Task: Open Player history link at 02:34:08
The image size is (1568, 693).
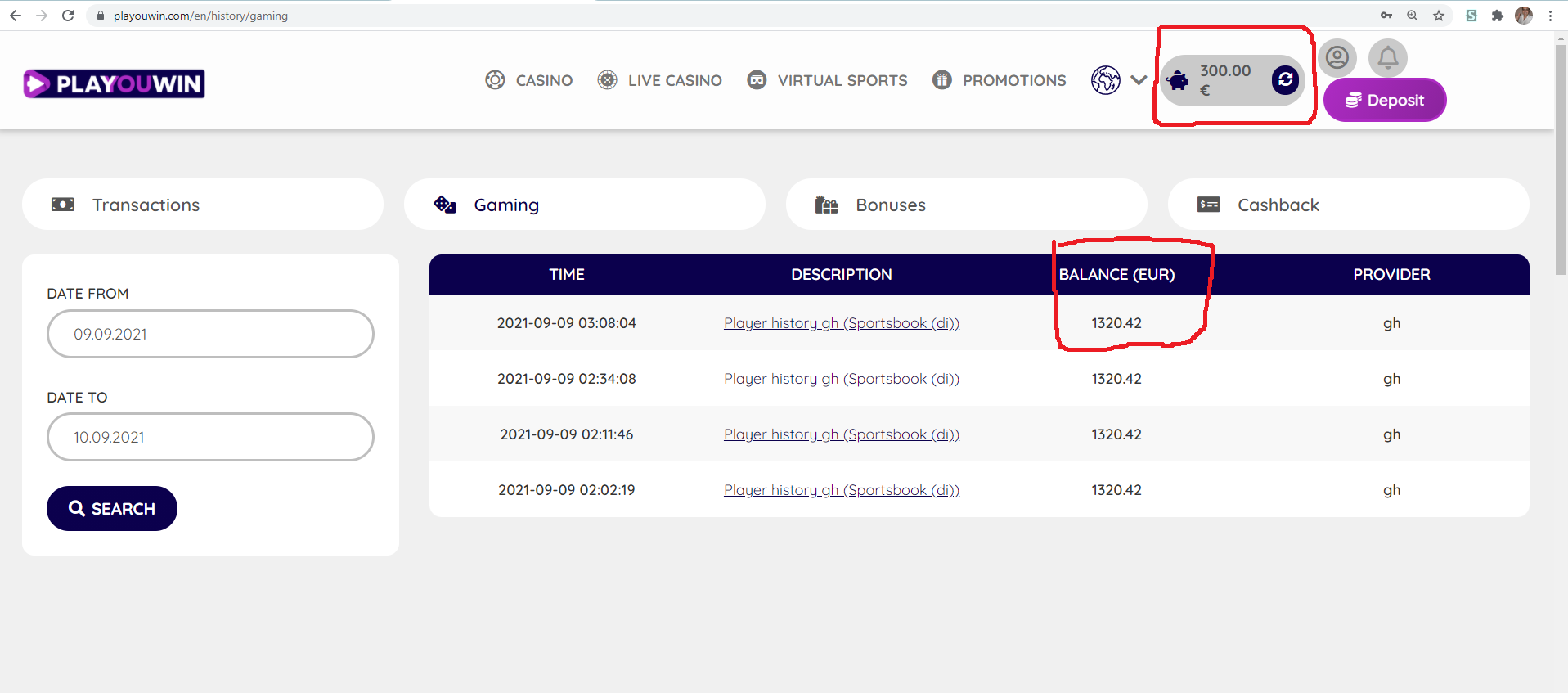Action: pos(842,379)
